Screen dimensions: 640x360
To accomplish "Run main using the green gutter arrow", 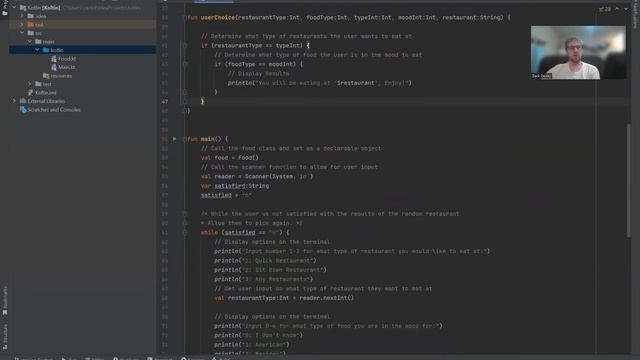I will (174, 139).
